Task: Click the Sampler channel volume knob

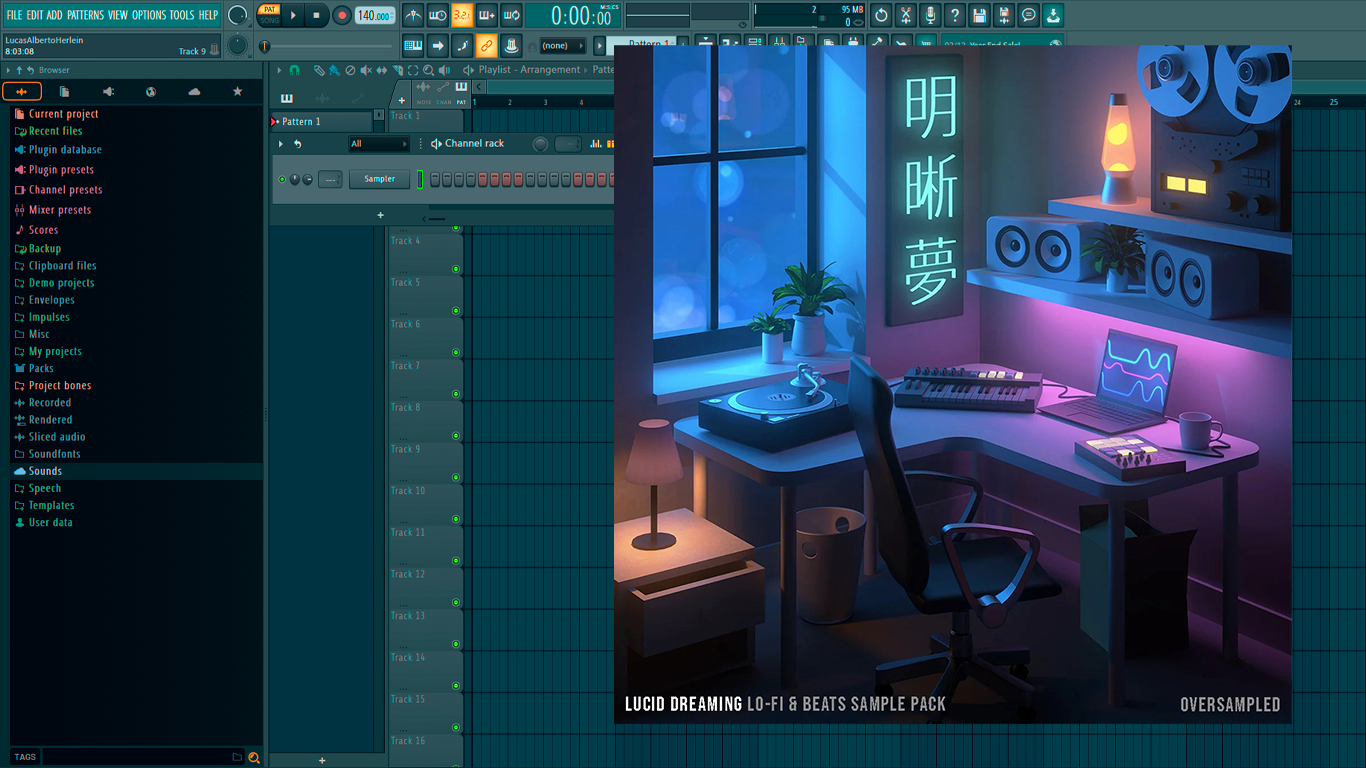Action: (x=307, y=179)
